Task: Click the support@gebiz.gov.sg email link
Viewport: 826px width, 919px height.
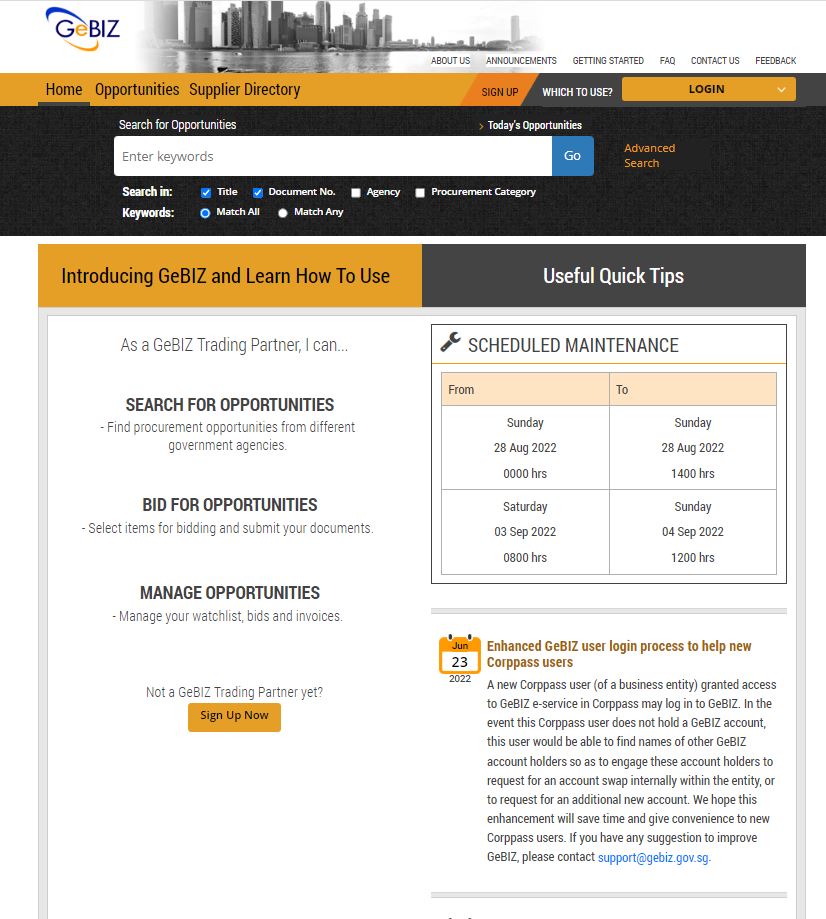Action: point(653,857)
